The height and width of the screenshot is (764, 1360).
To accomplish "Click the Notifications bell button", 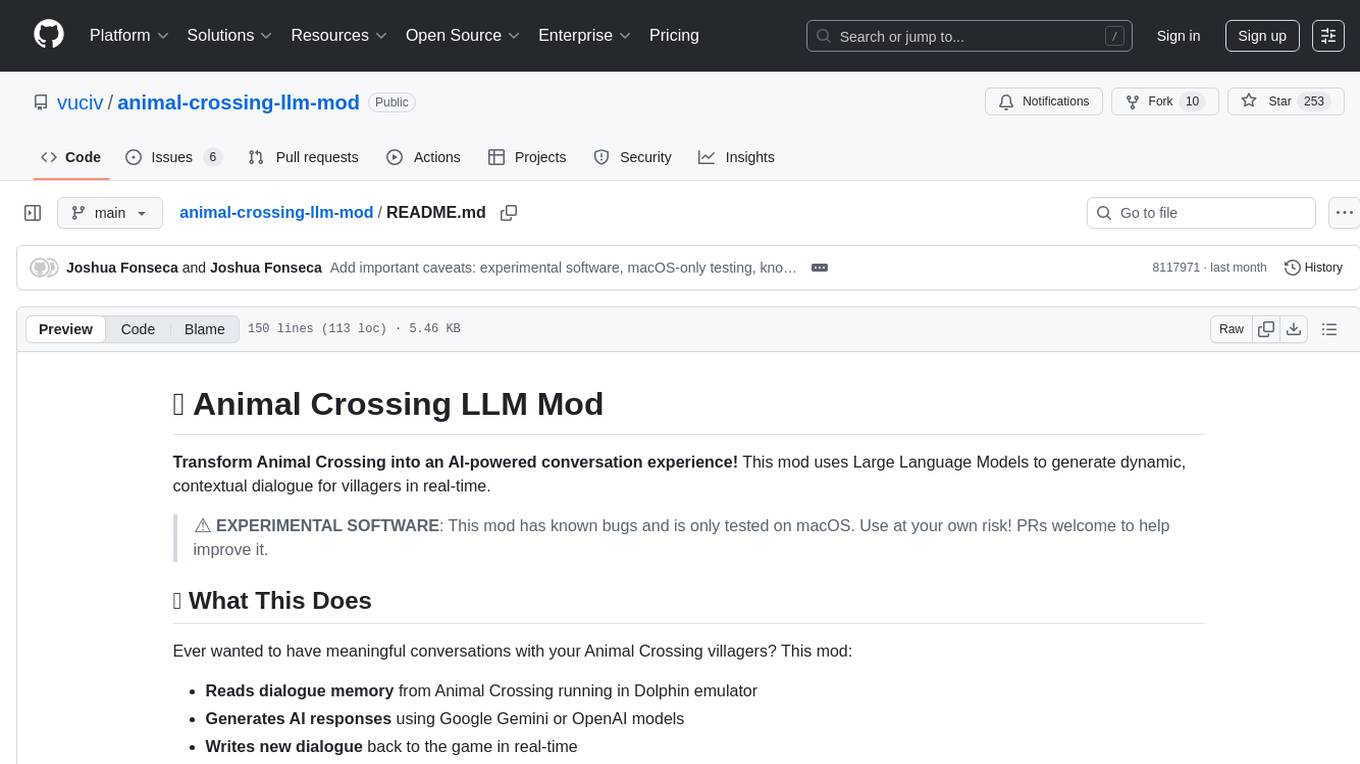I will (x=1044, y=102).
